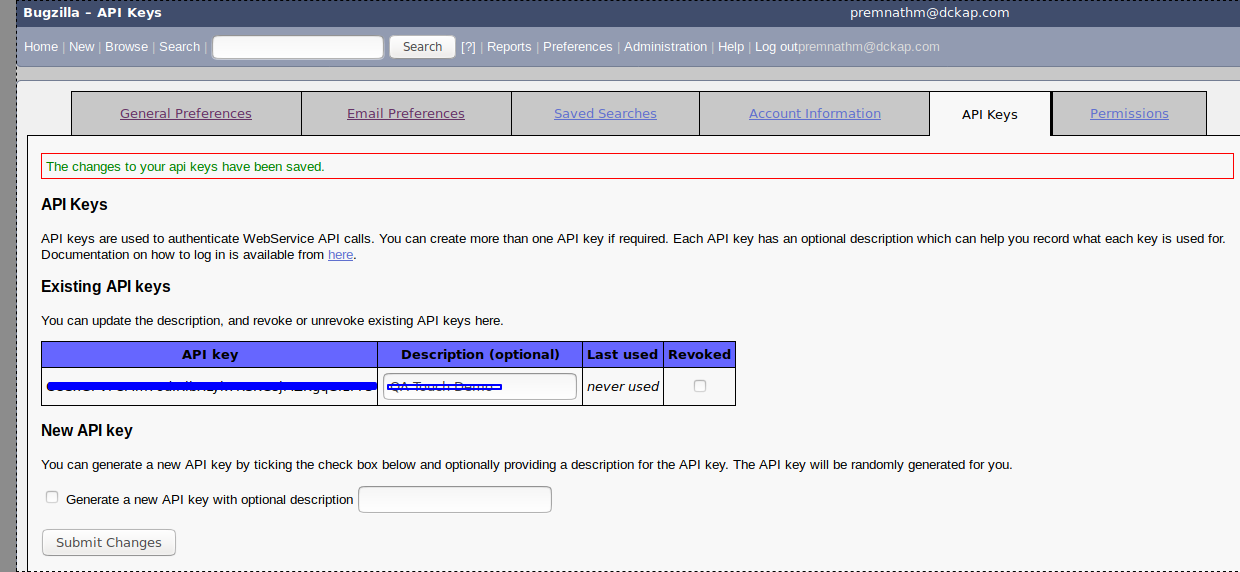Edit the existing key description field
The height and width of the screenshot is (572, 1240).
click(x=480, y=386)
